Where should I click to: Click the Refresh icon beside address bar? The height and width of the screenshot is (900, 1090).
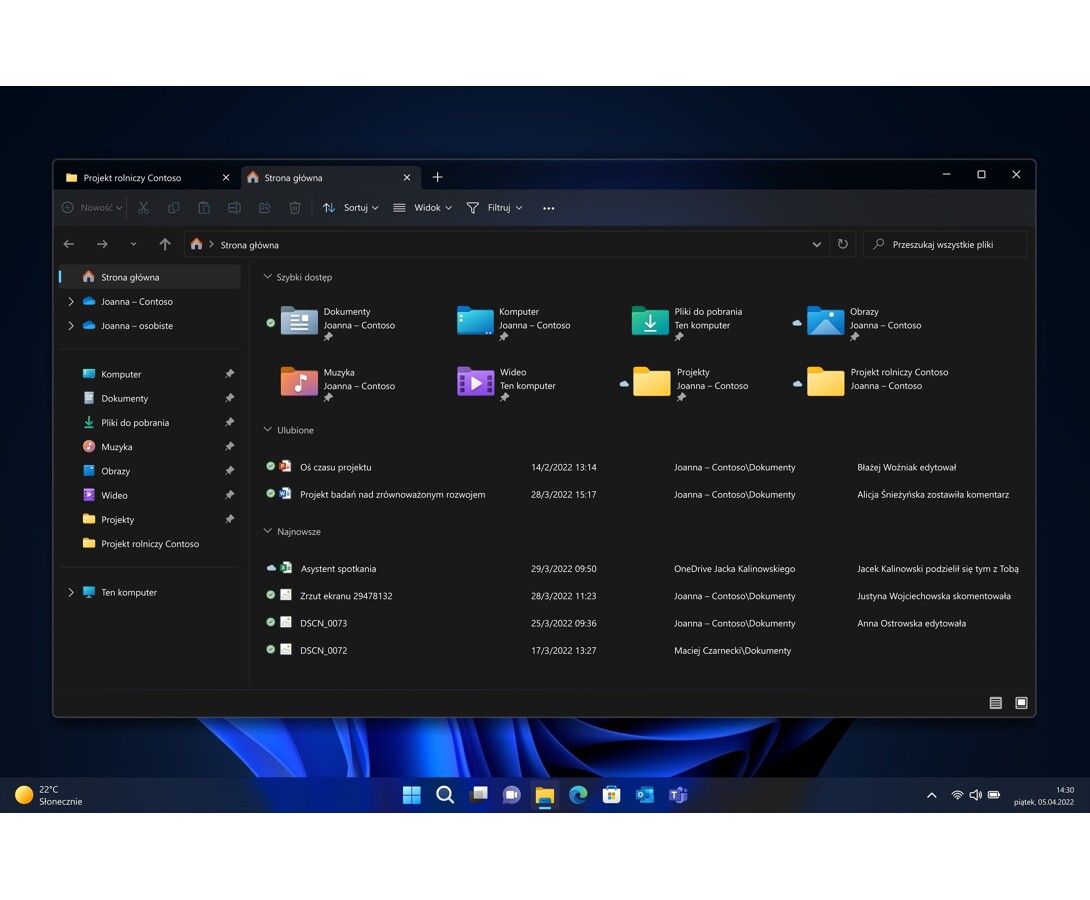coord(843,244)
